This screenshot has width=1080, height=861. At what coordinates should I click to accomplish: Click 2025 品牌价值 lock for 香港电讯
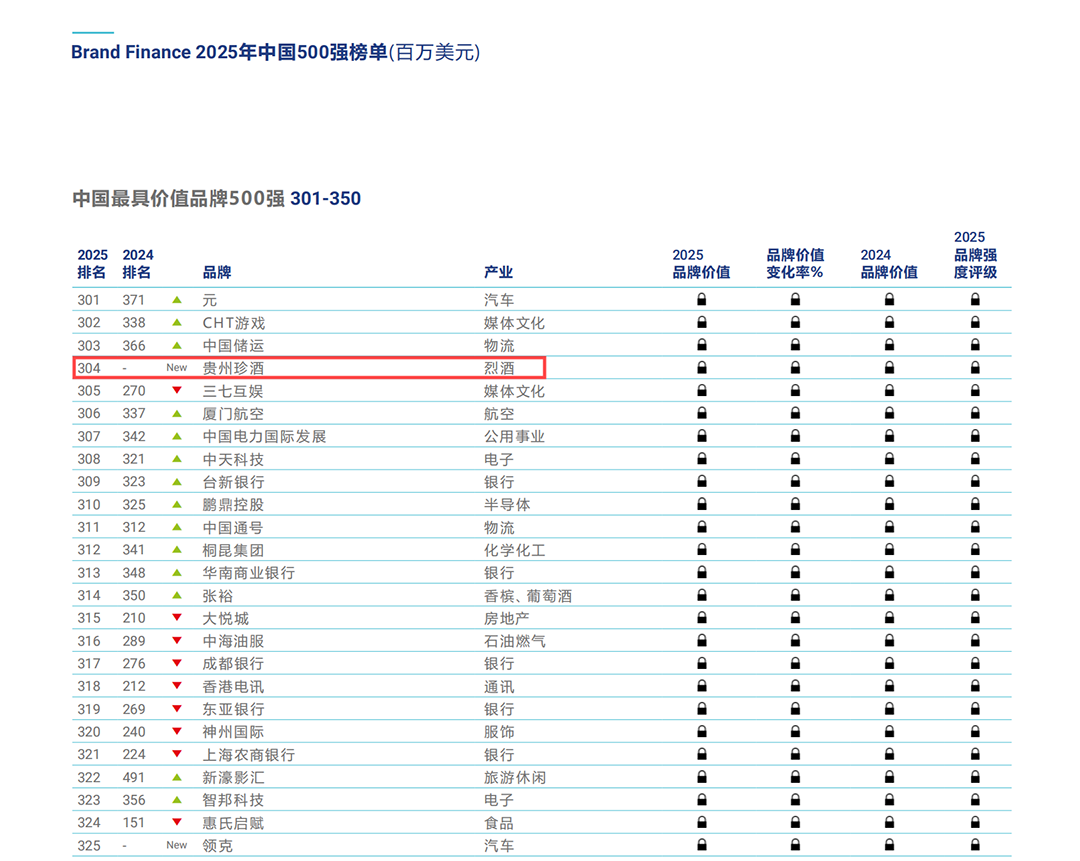click(701, 686)
